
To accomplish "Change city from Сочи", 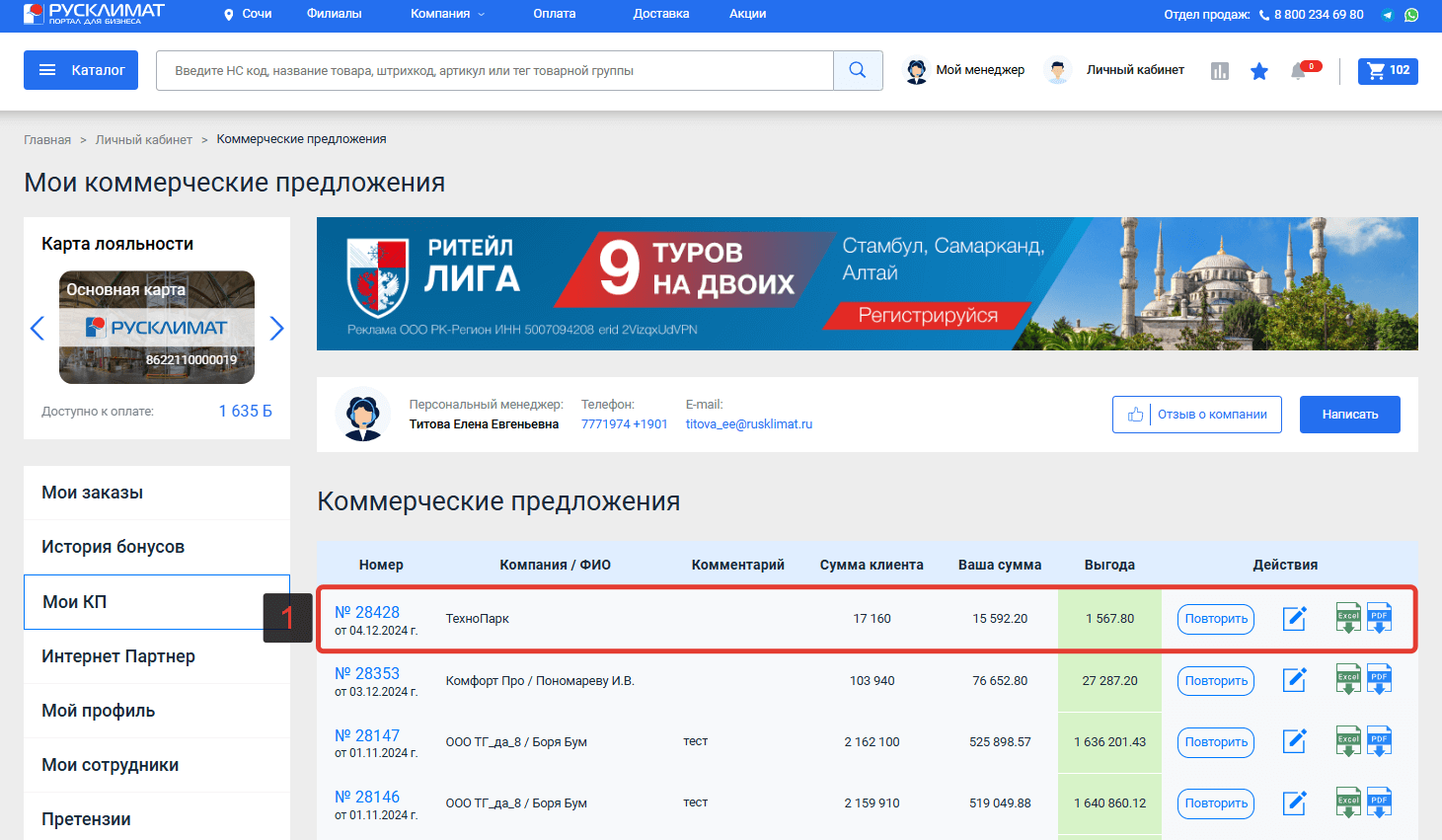I will click(248, 14).
